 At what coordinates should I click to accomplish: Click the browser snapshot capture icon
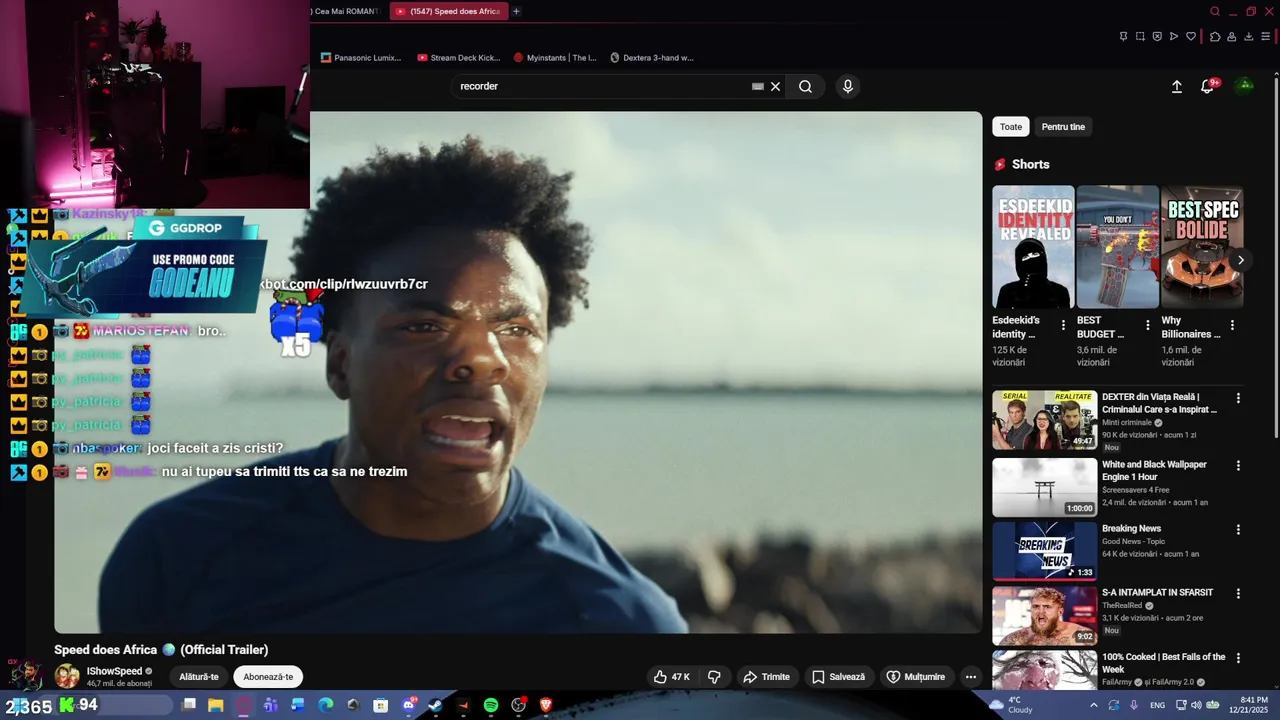(x=1140, y=36)
